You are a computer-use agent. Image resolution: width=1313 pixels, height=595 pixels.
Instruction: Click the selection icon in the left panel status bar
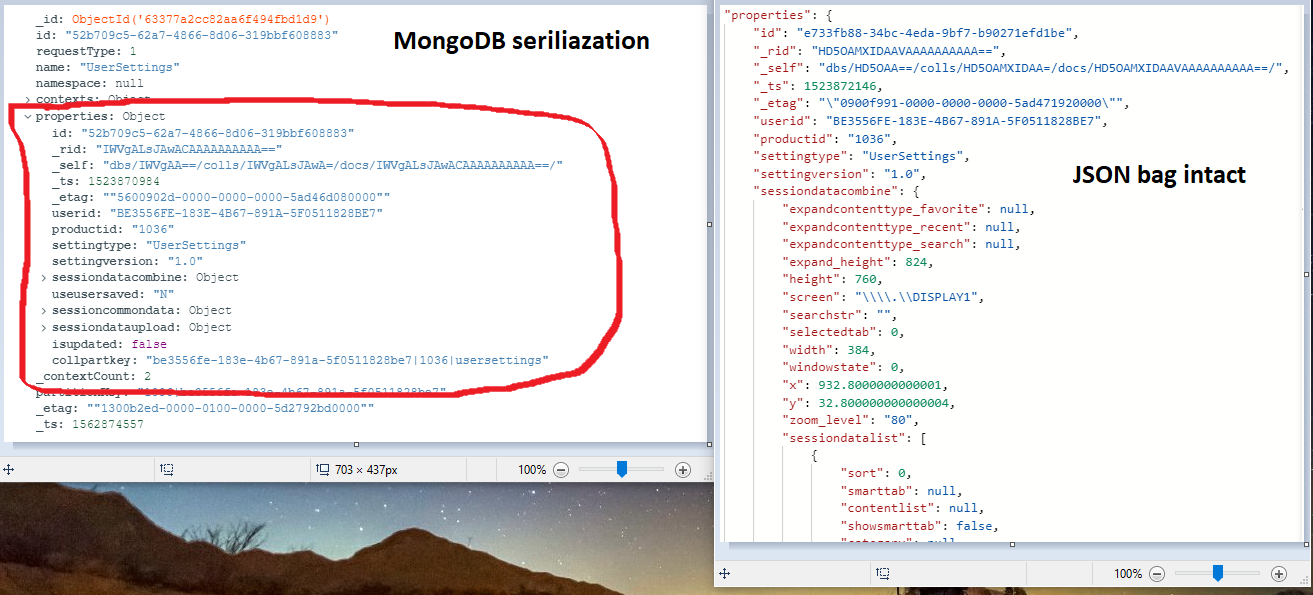(168, 469)
